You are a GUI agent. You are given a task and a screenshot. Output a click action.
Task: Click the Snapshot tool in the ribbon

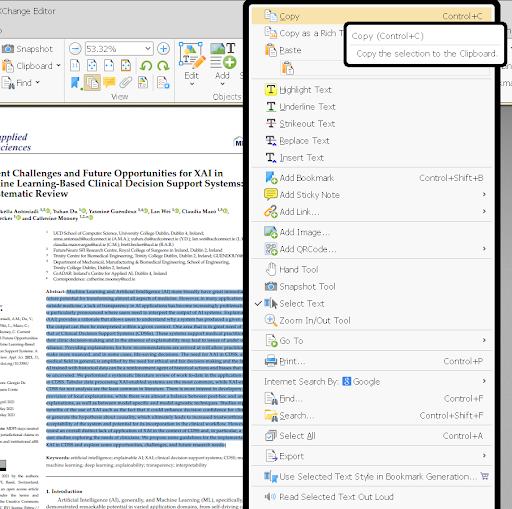(x=27, y=49)
